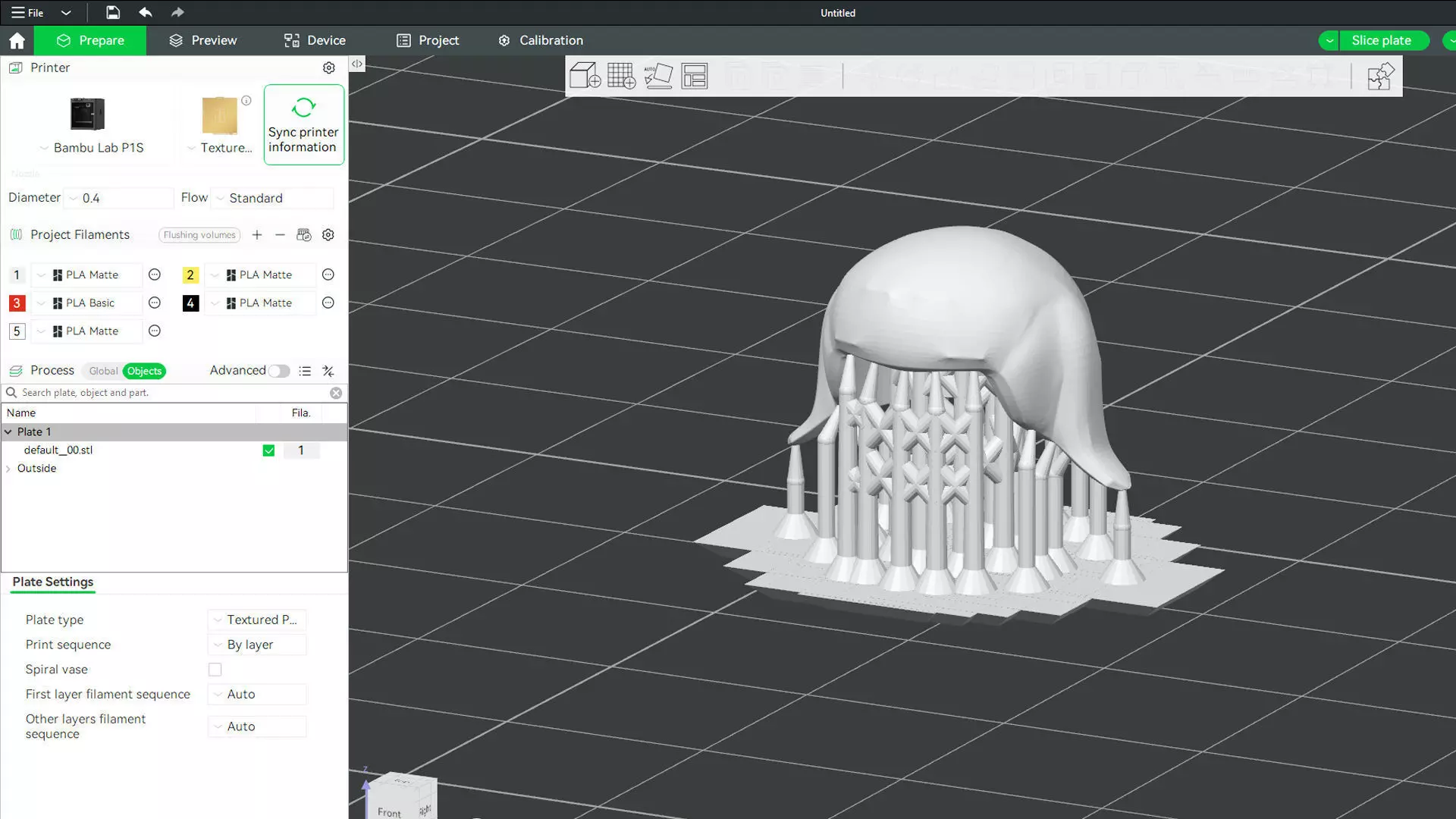Click the Add model cube icon

[585, 76]
